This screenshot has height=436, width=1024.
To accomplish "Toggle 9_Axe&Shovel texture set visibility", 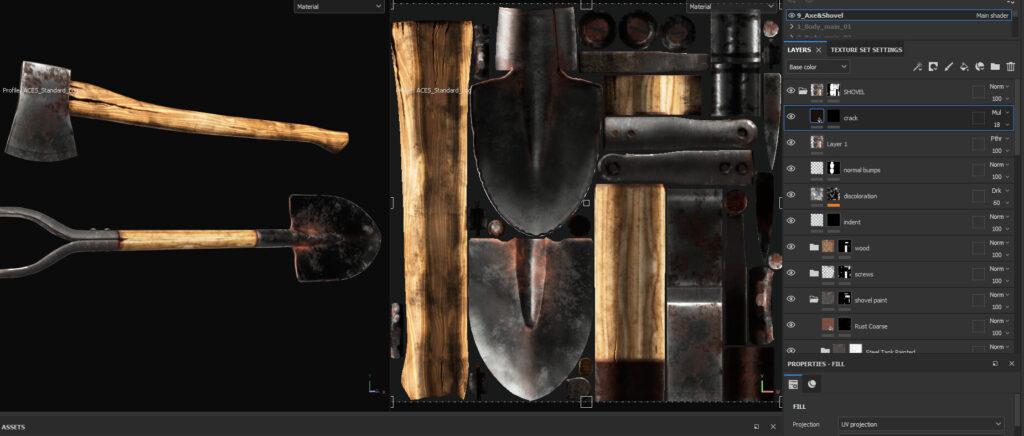I will tap(792, 15).
